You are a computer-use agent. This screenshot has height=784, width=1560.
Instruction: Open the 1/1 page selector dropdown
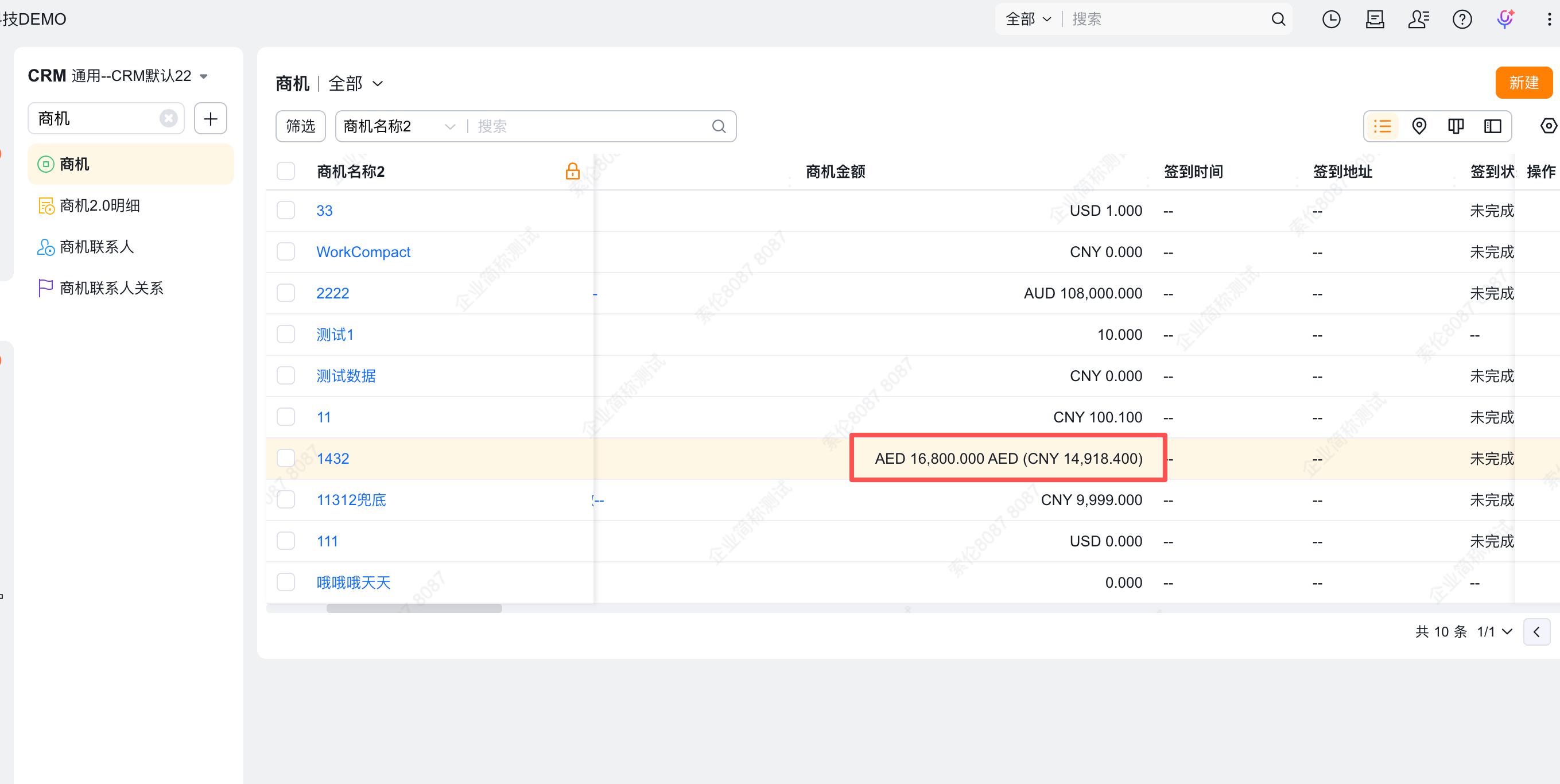point(1495,631)
